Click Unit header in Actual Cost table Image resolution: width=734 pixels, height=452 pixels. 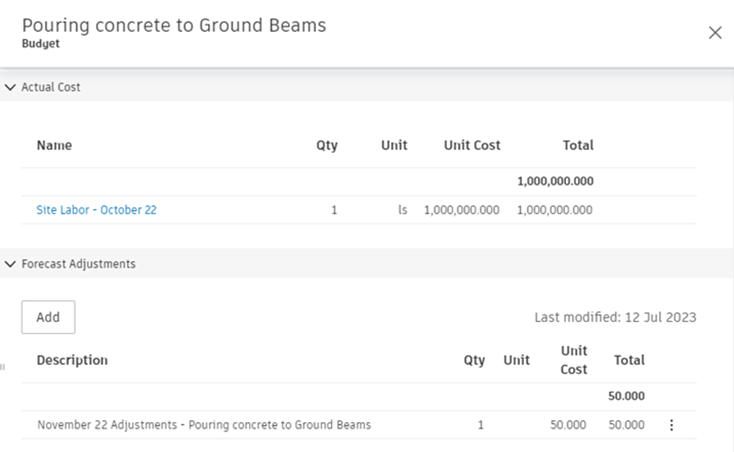point(394,146)
